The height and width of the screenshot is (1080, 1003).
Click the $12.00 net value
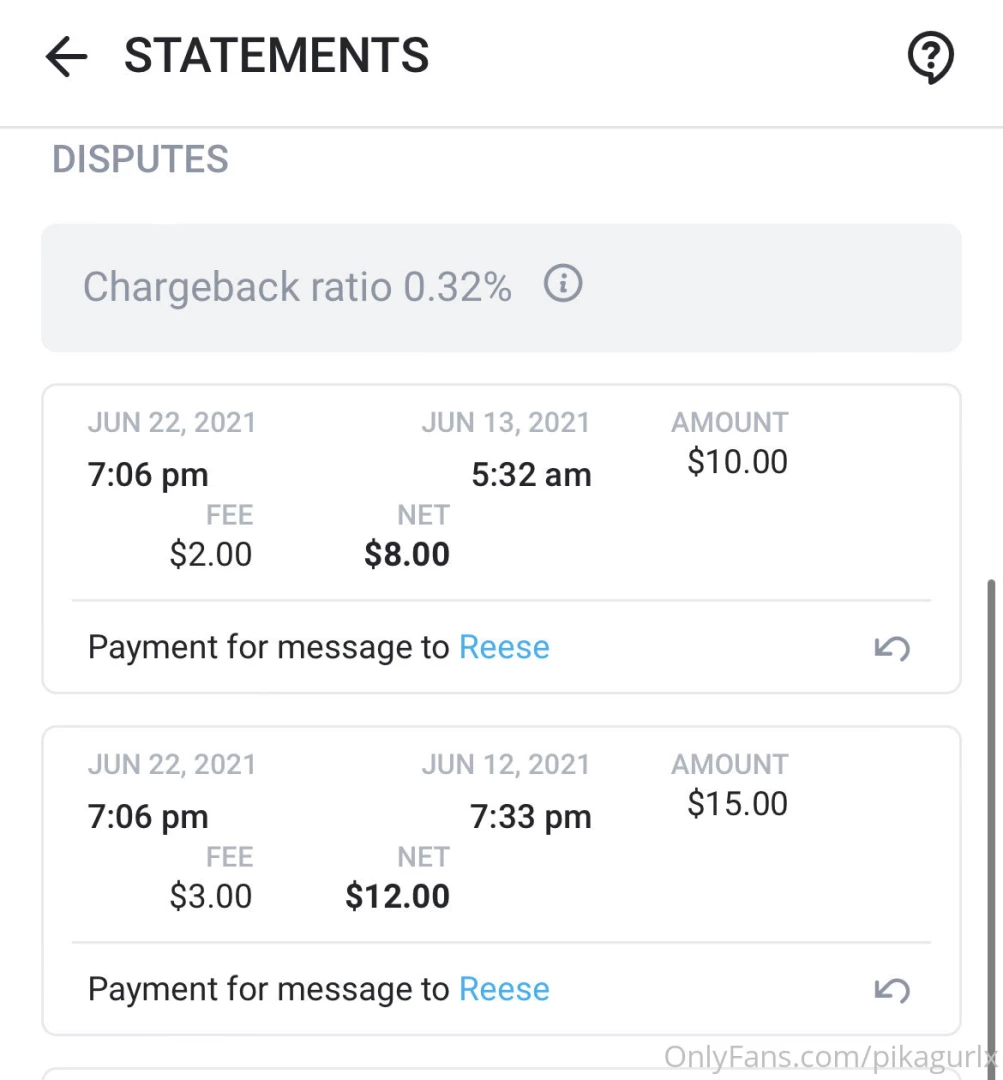coord(398,896)
